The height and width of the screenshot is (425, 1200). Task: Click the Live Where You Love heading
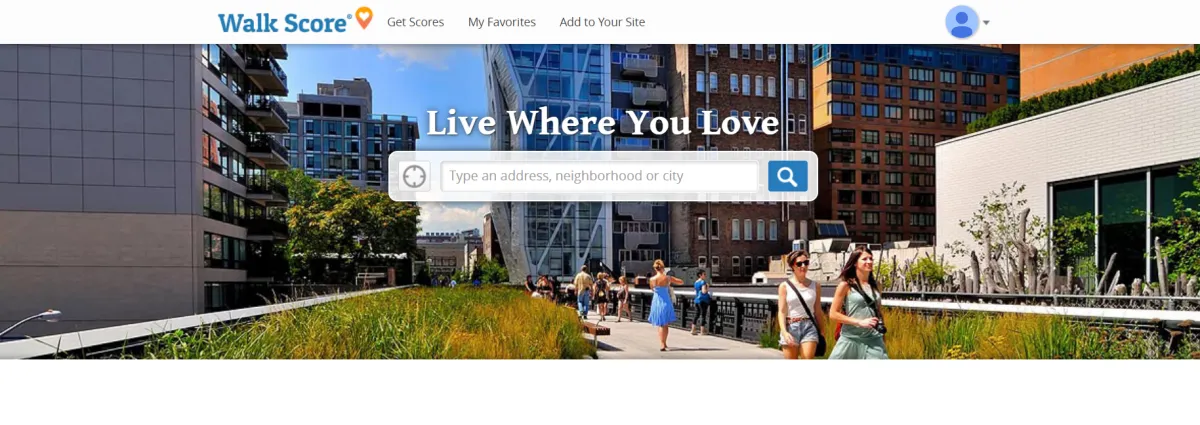tap(602, 123)
